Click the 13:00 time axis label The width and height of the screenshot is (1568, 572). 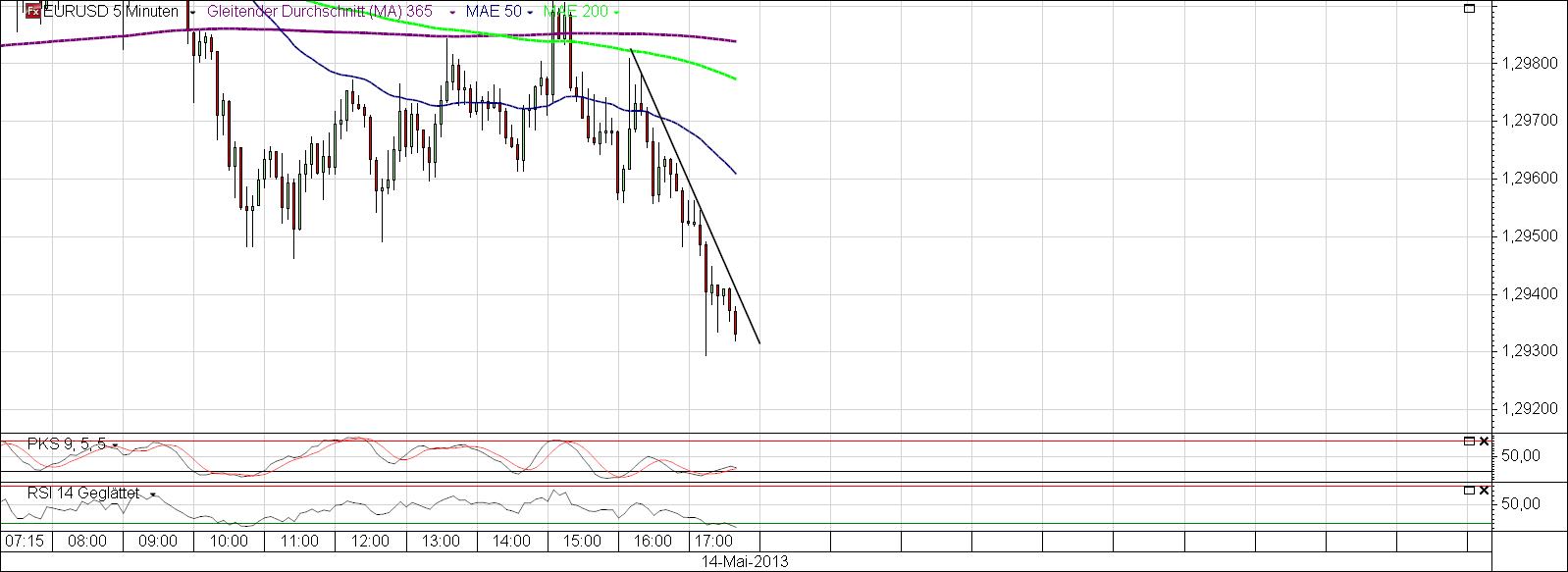pyautogui.click(x=441, y=542)
